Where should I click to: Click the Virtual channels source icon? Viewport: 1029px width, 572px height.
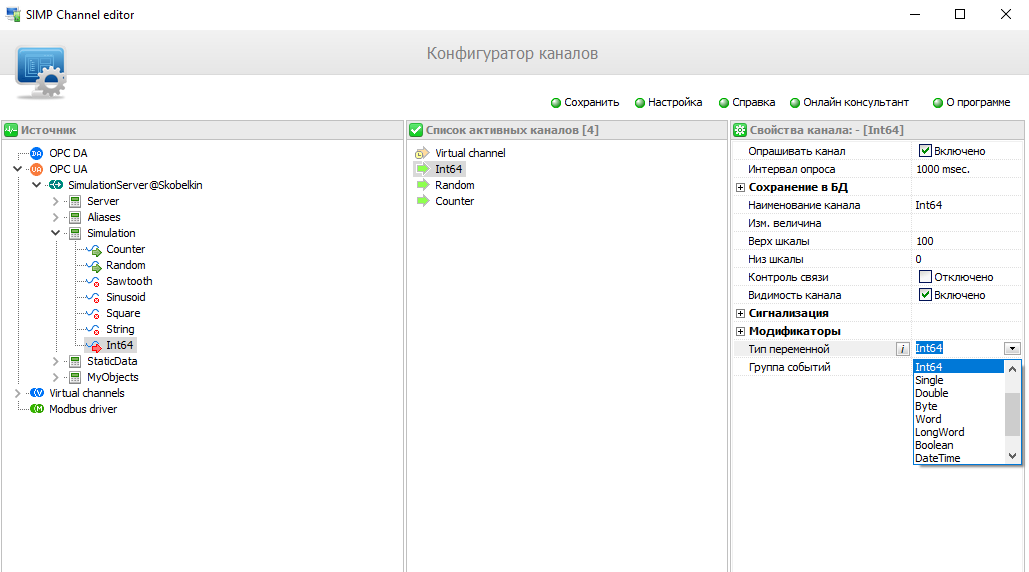(x=37, y=393)
